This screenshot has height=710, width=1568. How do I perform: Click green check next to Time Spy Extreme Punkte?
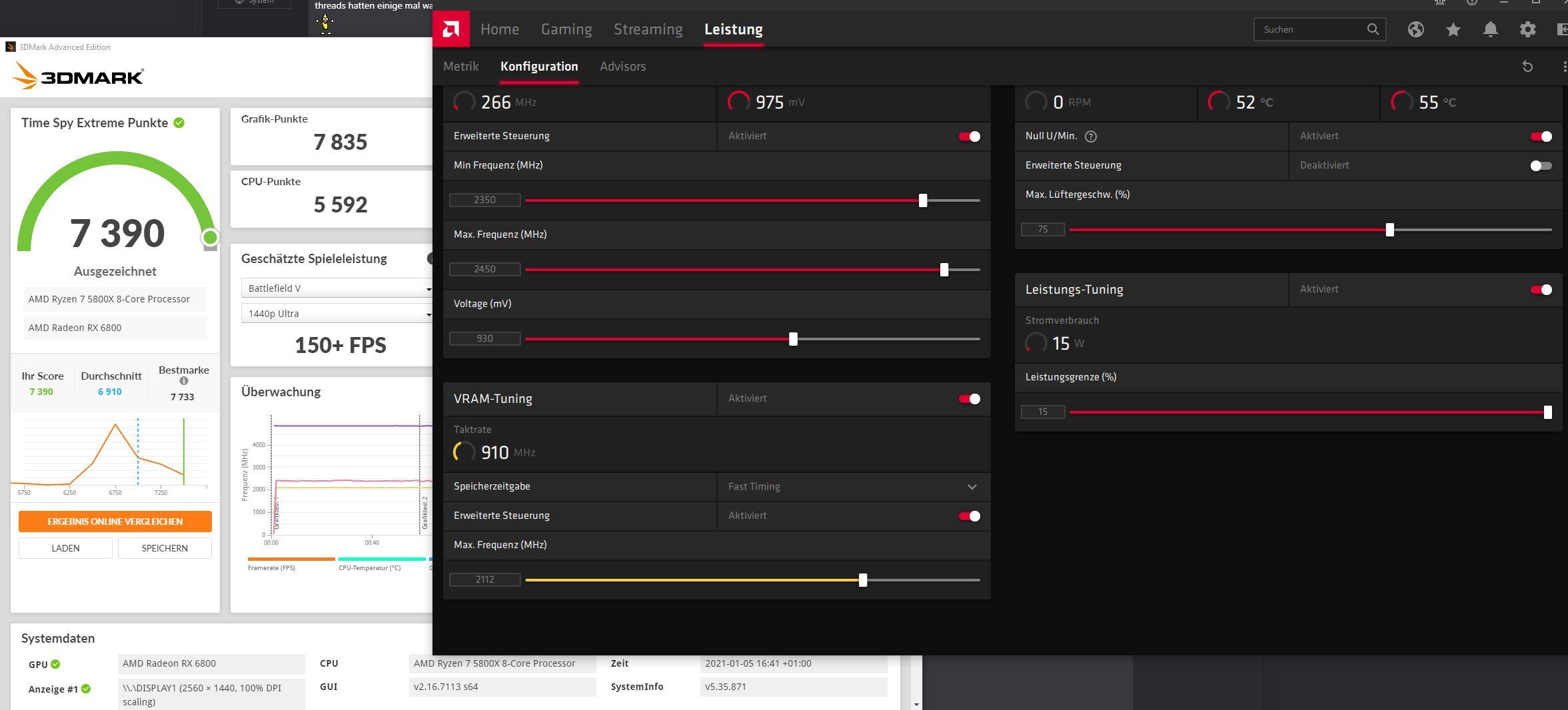pos(179,123)
